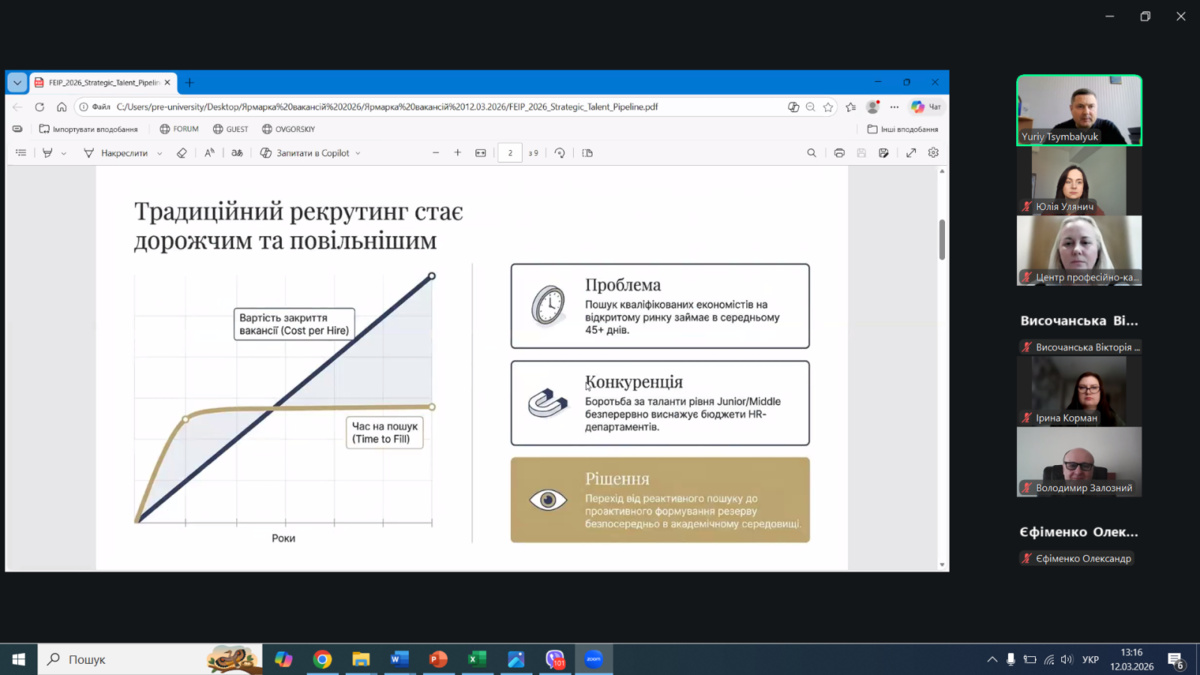Open PDF viewer settings gear
The height and width of the screenshot is (675, 1200).
tap(933, 153)
